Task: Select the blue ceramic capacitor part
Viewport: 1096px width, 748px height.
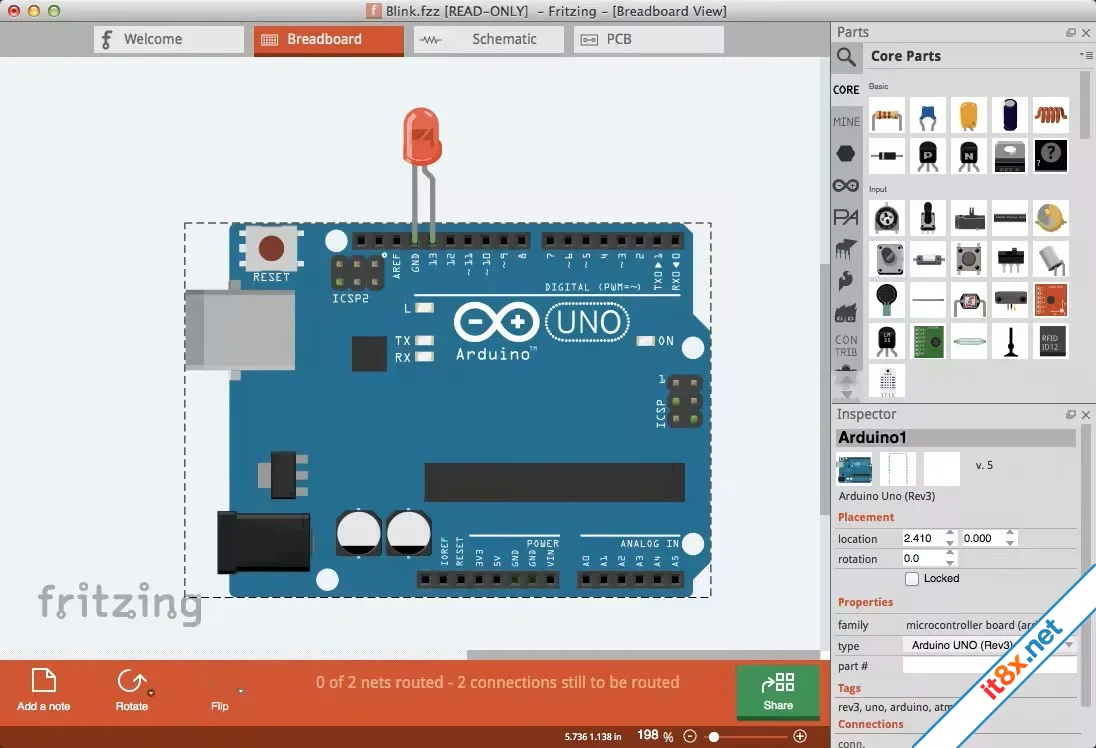Action: click(928, 115)
